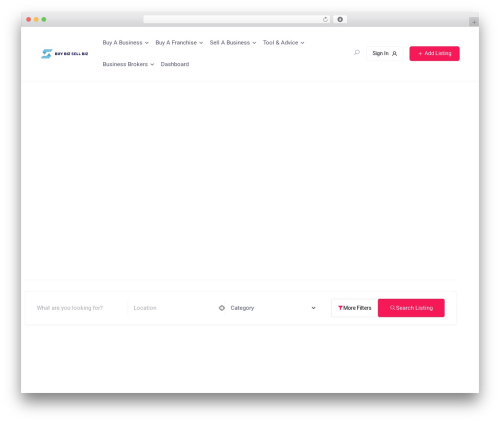Expand the Sell A Business menu

click(233, 43)
